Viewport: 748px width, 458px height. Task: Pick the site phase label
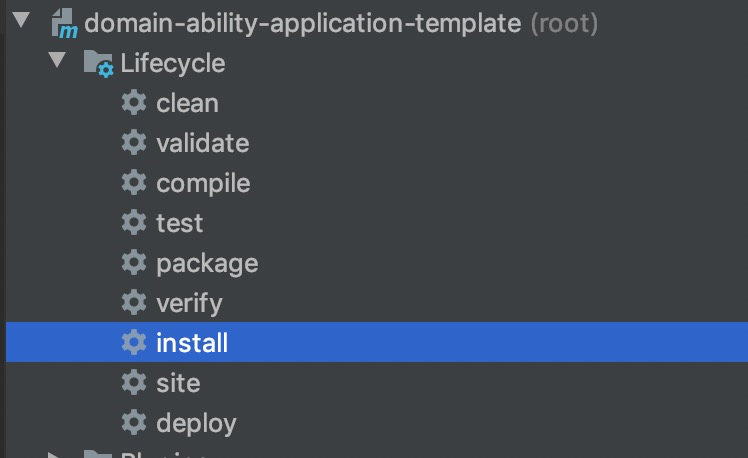[x=178, y=383]
